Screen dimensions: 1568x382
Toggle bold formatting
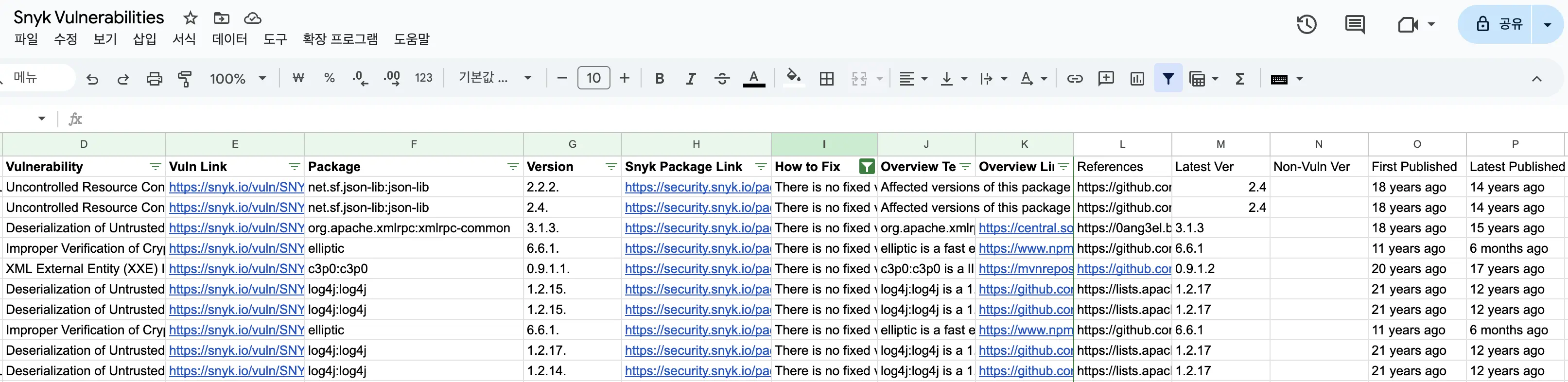coord(659,78)
